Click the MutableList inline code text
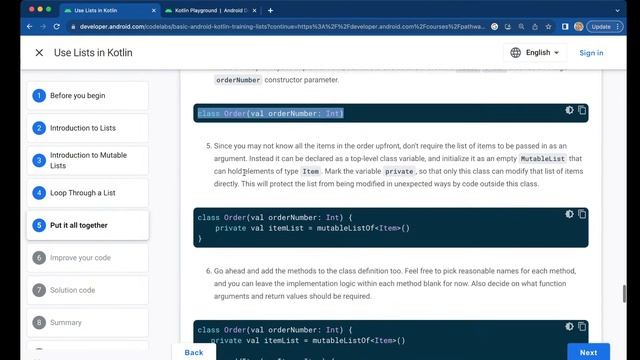Image resolution: width=640 pixels, height=360 pixels. tap(542, 158)
